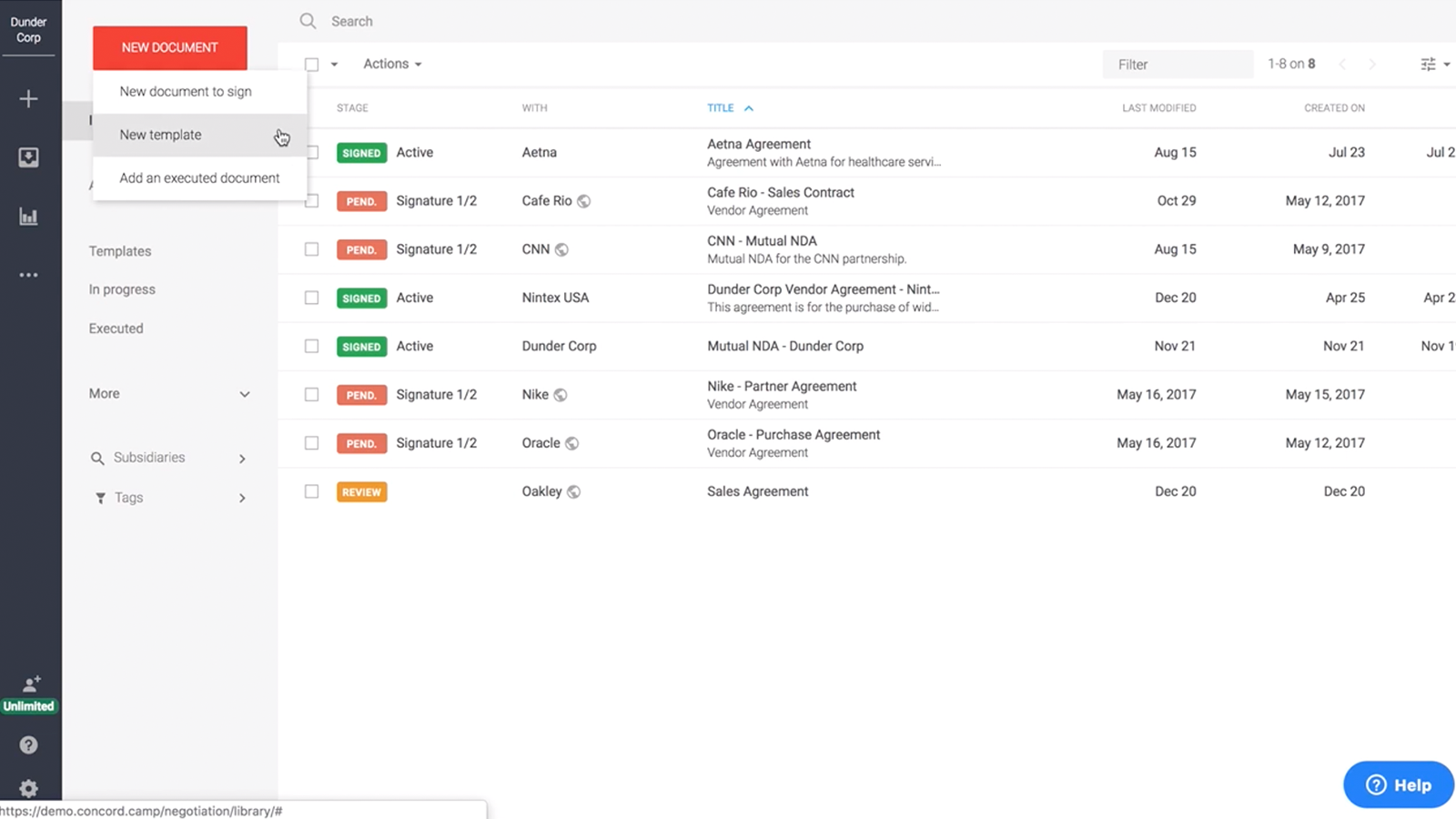Open Cafe Rio - Sales Contract
This screenshot has height=819, width=1456.
tap(781, 192)
